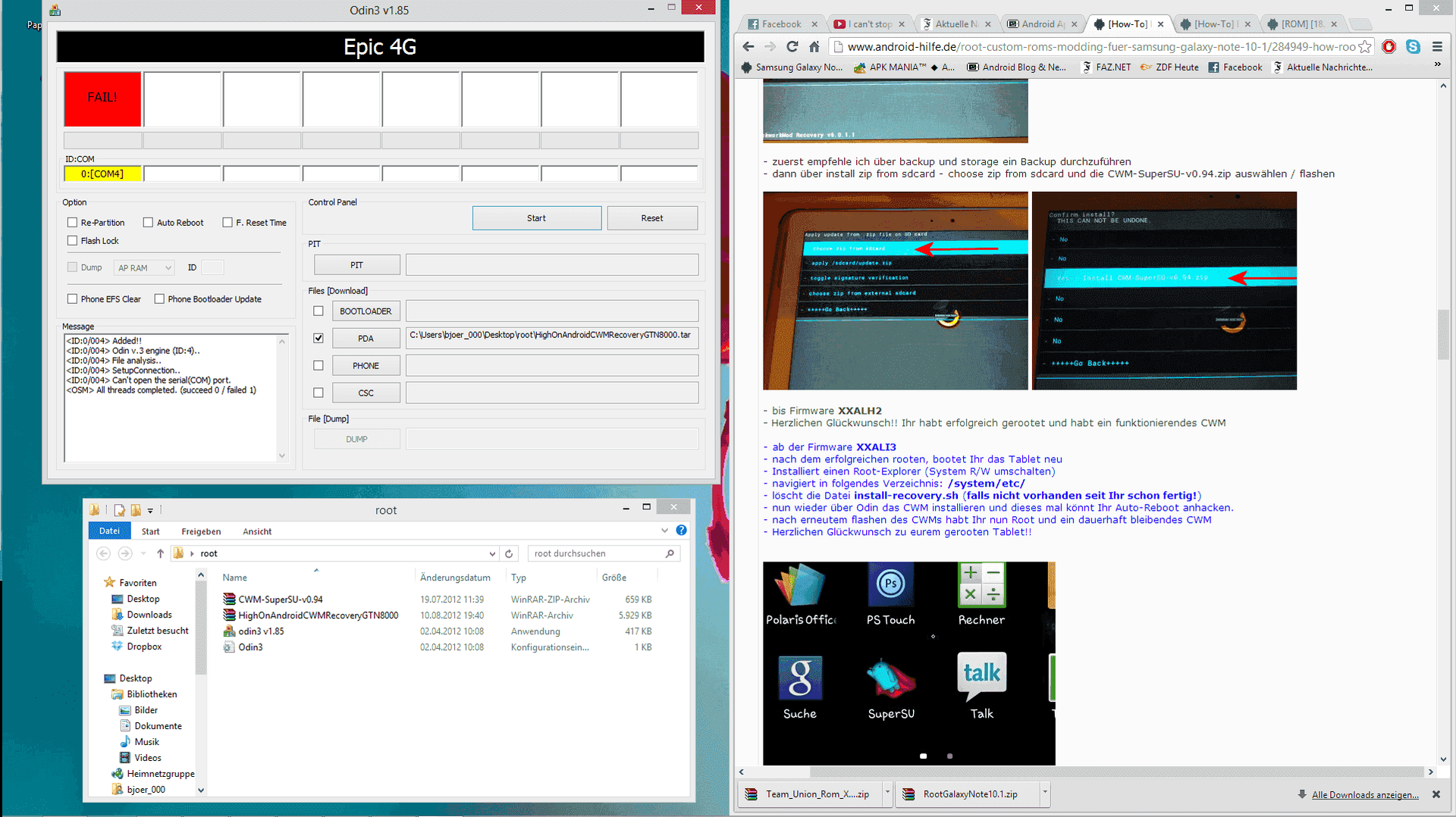Viewport: 1456px width, 817px height.
Task: Click Chrome home icon
Action: [x=814, y=47]
